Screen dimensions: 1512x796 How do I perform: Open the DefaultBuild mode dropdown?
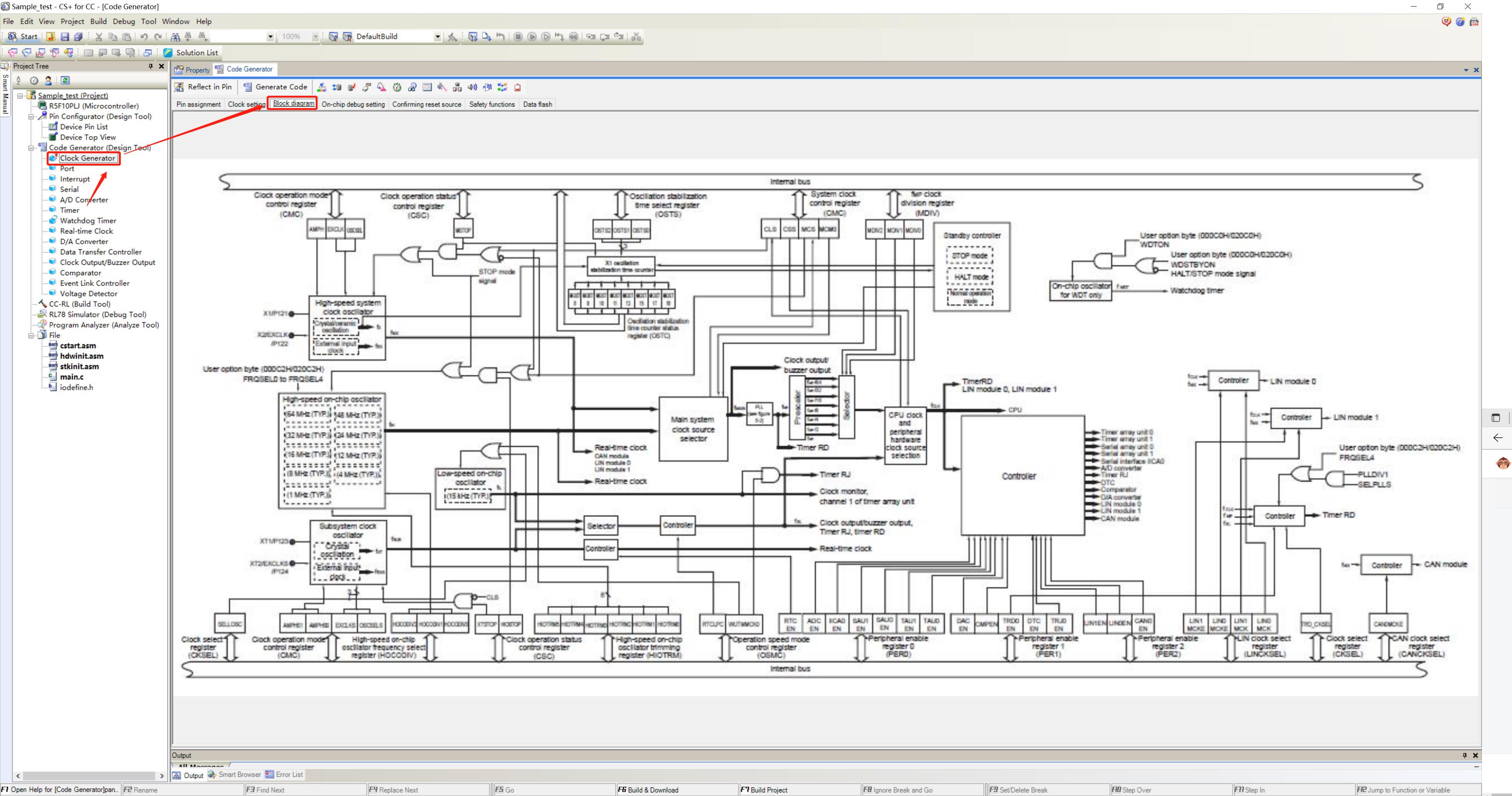coord(437,36)
